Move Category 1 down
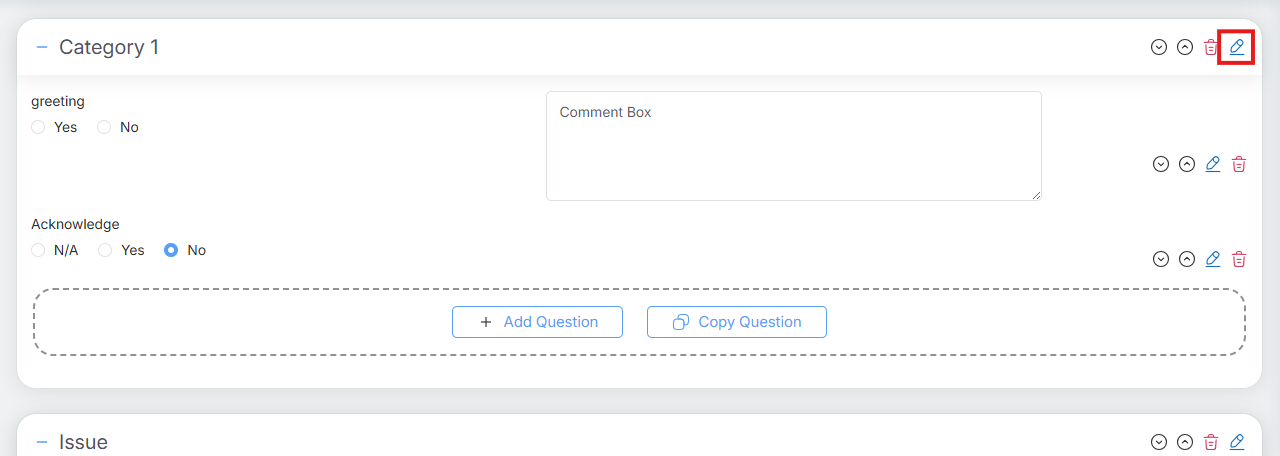The image size is (1280, 456). click(x=1159, y=47)
